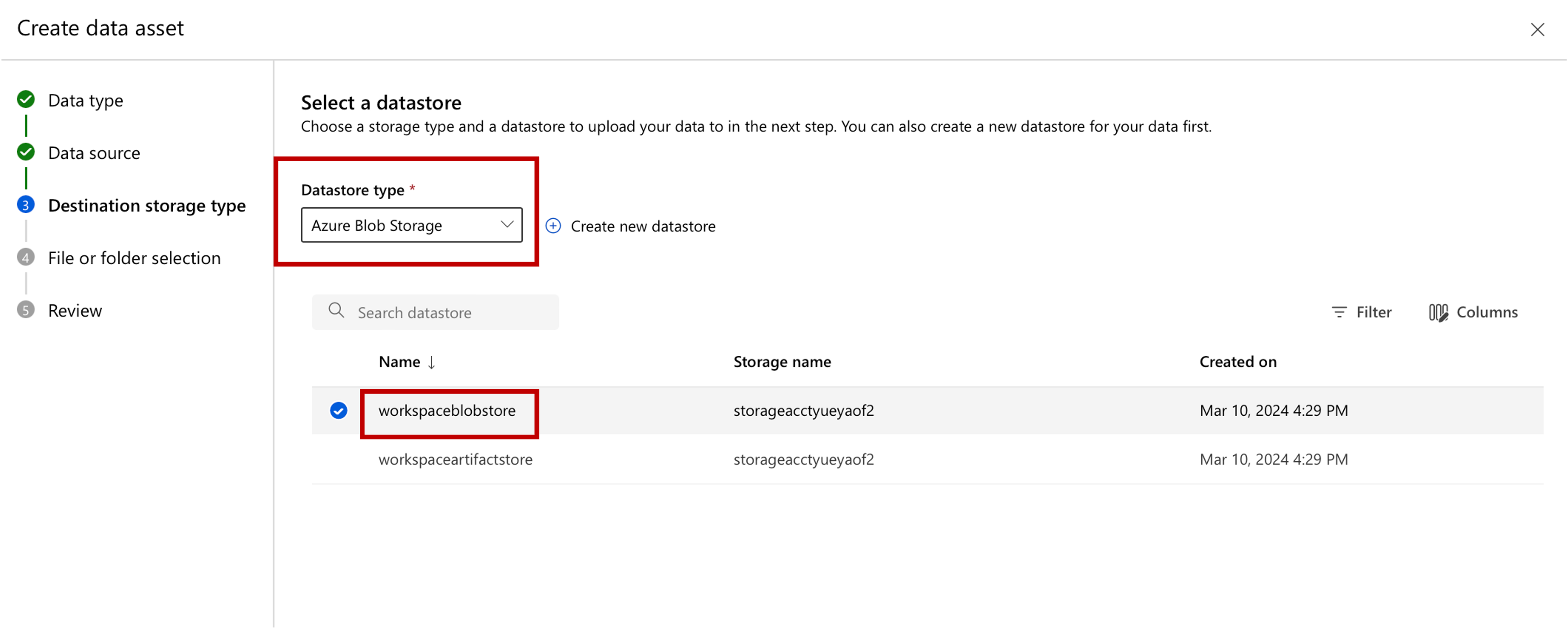1568x628 pixels.
Task: Click the Data type completed step checkmark
Action: [26, 99]
